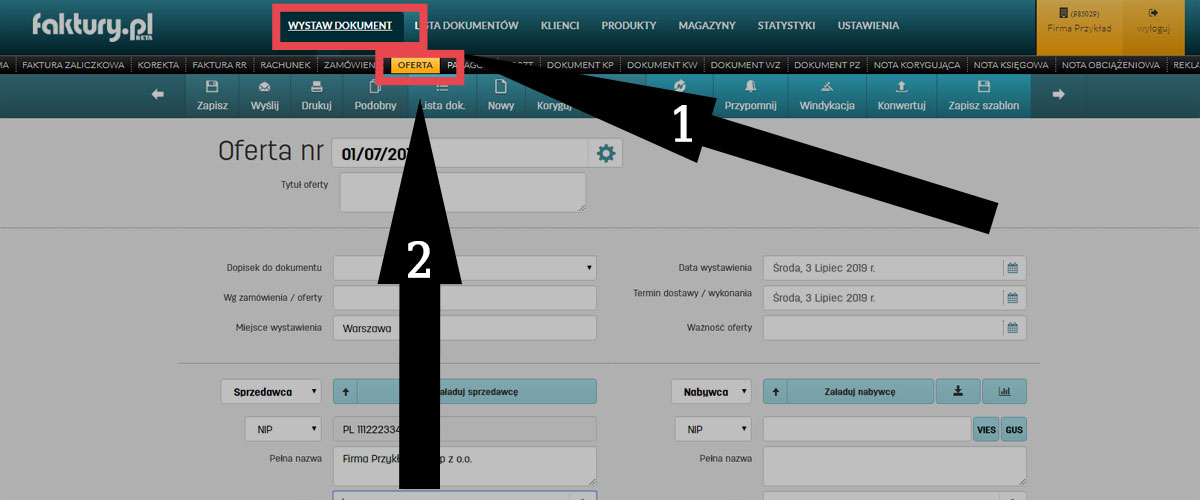Click the Przypomnij bell icon

click(x=750, y=88)
